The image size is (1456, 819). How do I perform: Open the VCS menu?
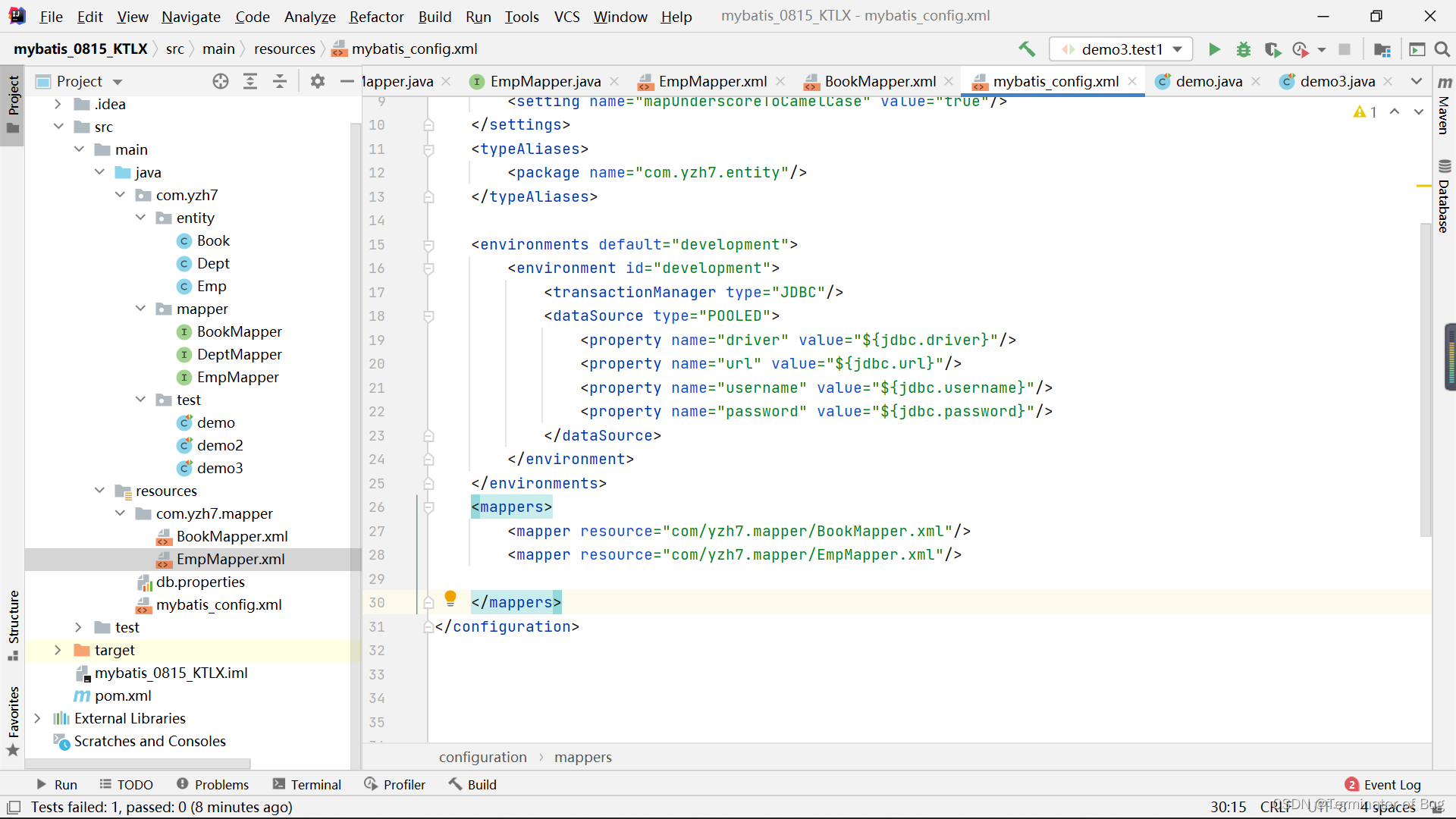coord(566,16)
